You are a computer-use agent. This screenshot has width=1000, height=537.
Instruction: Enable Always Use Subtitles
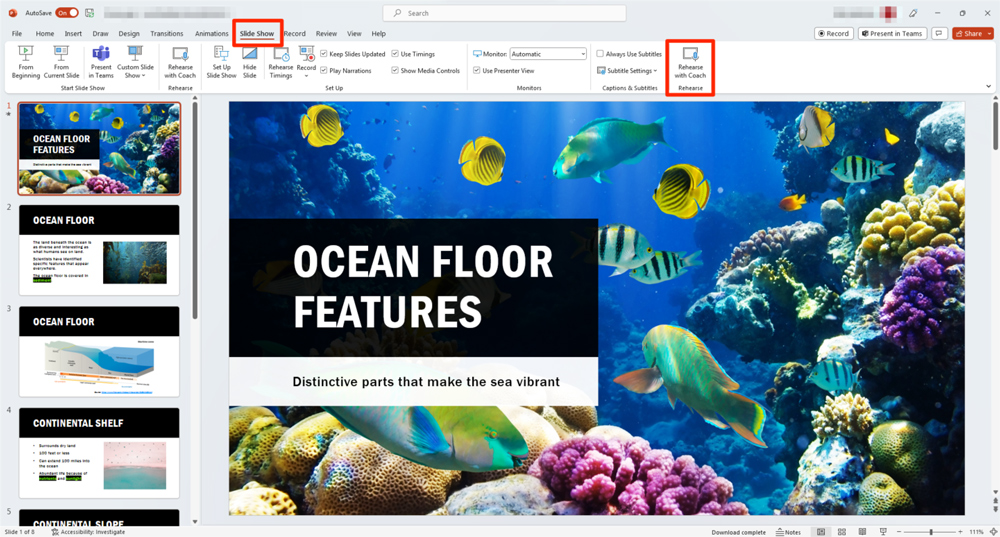point(600,54)
